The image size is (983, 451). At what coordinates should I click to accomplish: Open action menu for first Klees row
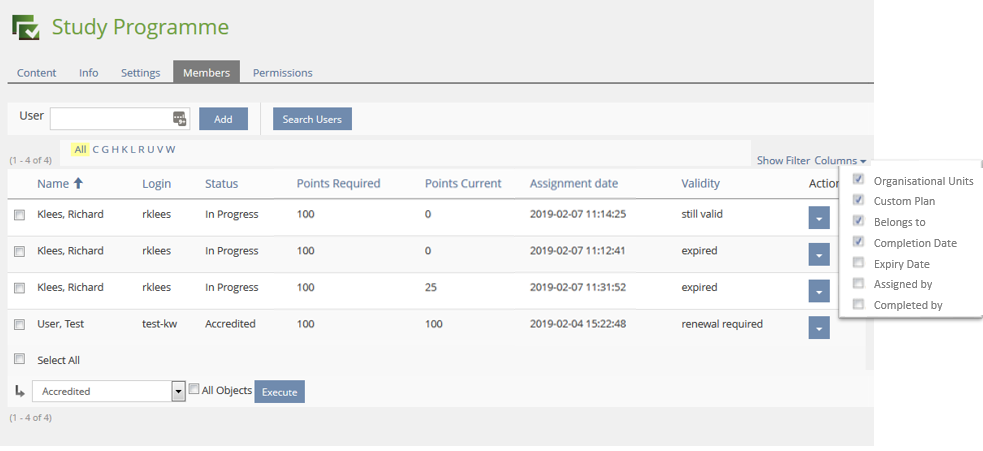(818, 218)
